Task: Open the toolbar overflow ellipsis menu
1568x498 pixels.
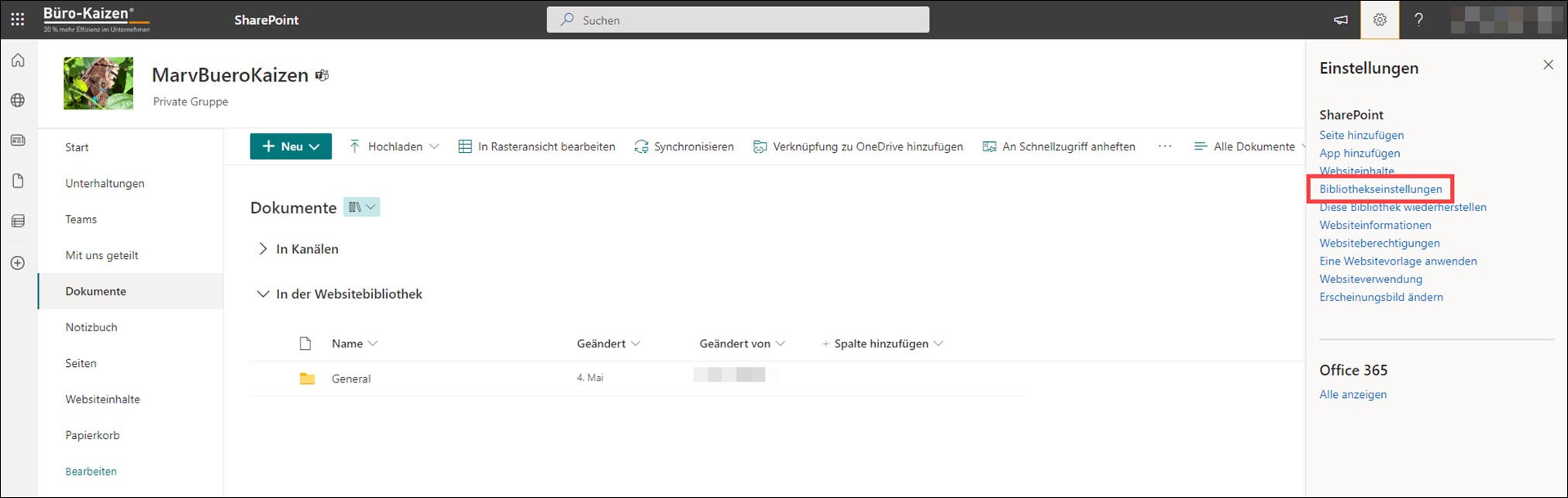Action: [x=1165, y=147]
